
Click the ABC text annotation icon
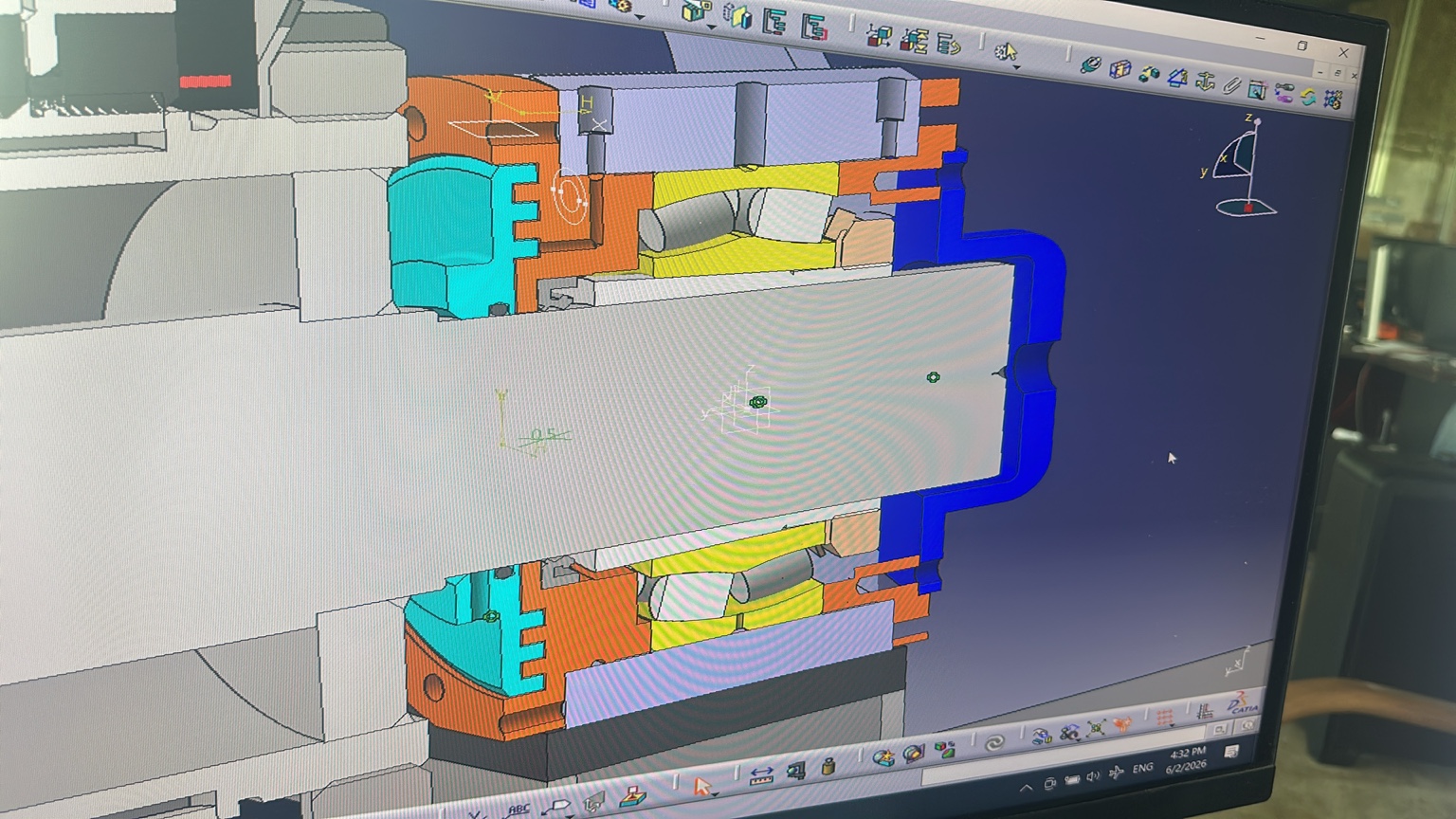[x=519, y=810]
